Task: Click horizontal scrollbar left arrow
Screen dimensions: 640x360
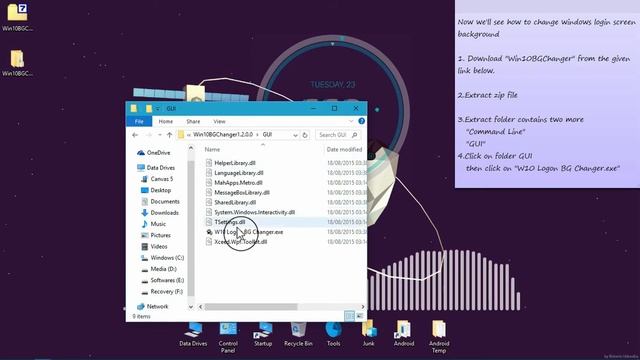Action: [200, 307]
